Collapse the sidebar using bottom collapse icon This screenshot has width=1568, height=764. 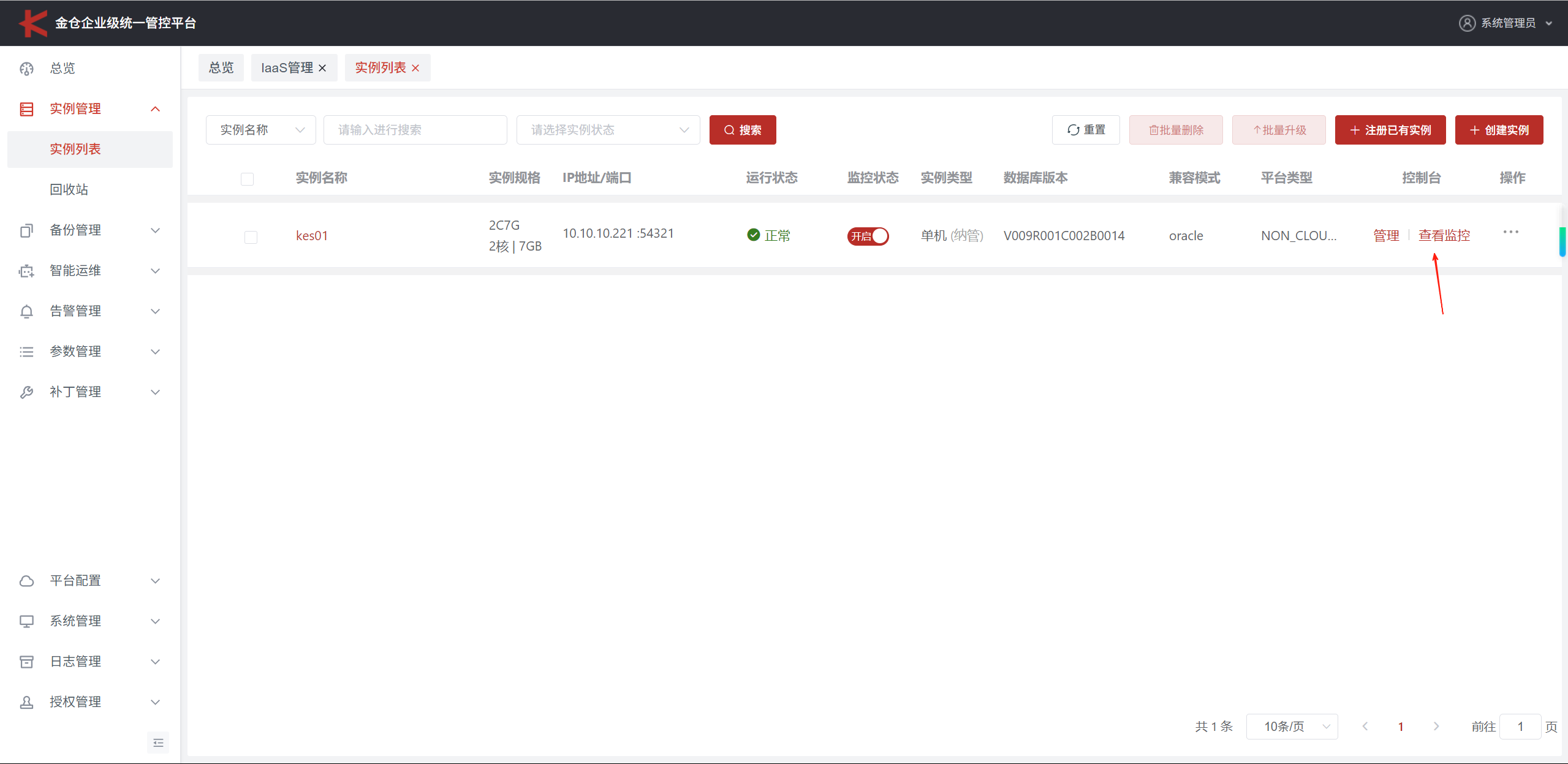coord(158,743)
